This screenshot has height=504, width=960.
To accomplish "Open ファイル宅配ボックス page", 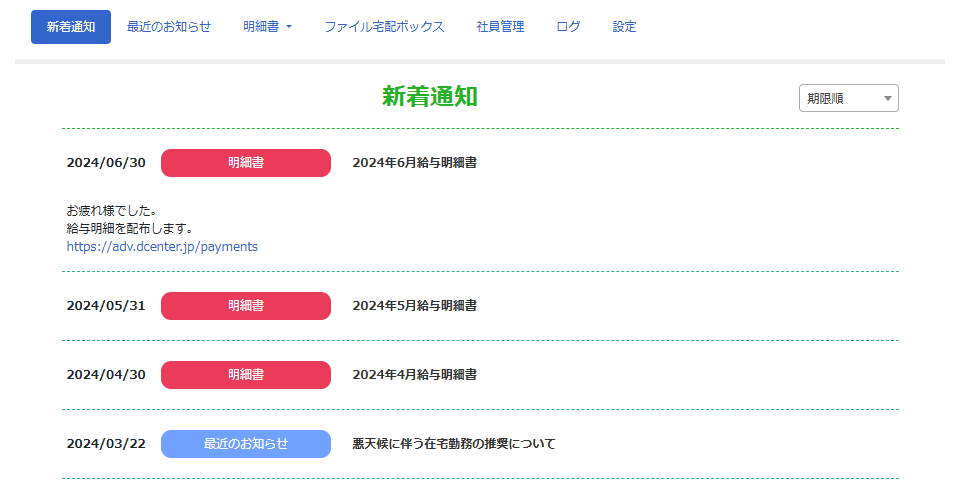I will (x=384, y=27).
